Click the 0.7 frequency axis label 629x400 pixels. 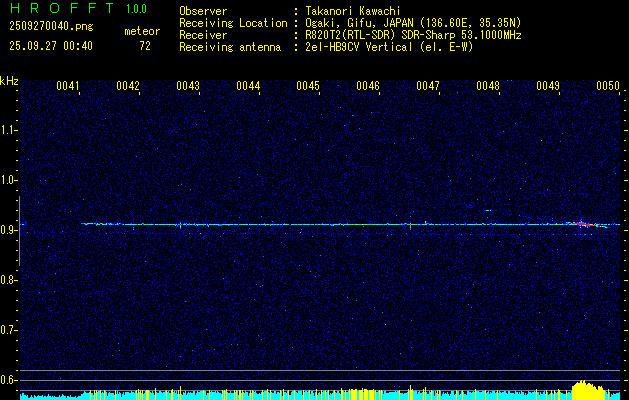click(9, 330)
